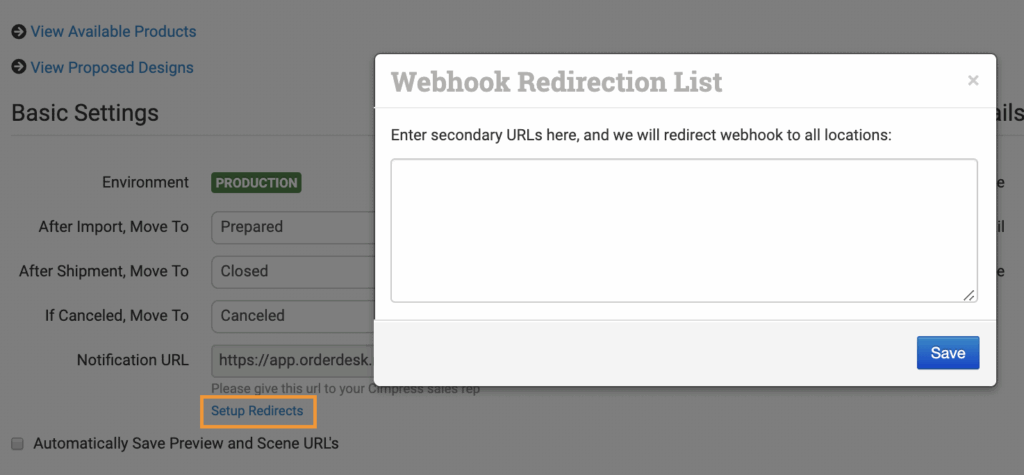Focus the secondary URLs text area
The image size is (1024, 475).
tap(683, 230)
